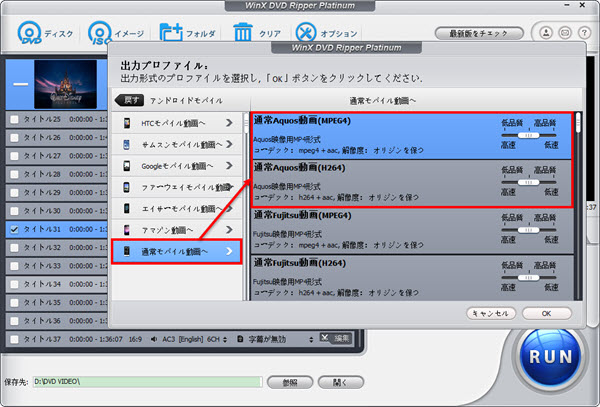Select 通常Fujitsu動画(H264) profile
This screenshot has height=407, width=600.
412,278
